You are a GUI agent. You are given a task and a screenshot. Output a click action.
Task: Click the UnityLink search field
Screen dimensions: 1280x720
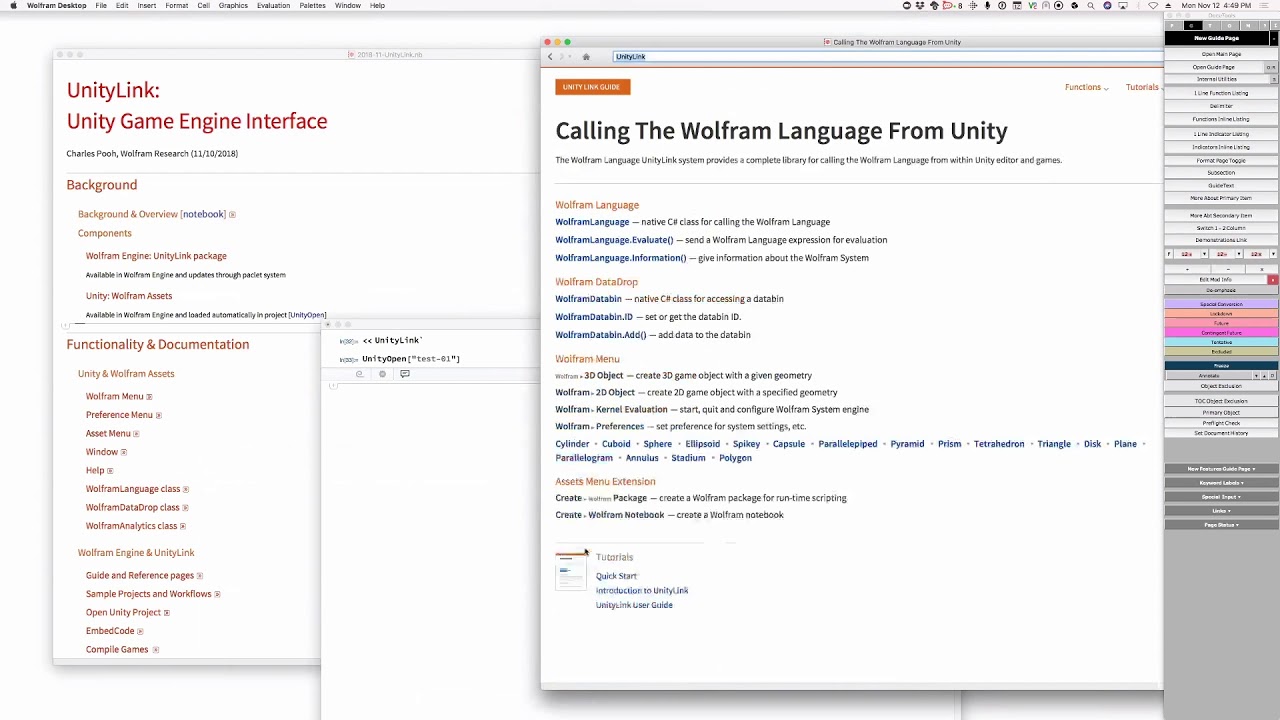pos(886,57)
